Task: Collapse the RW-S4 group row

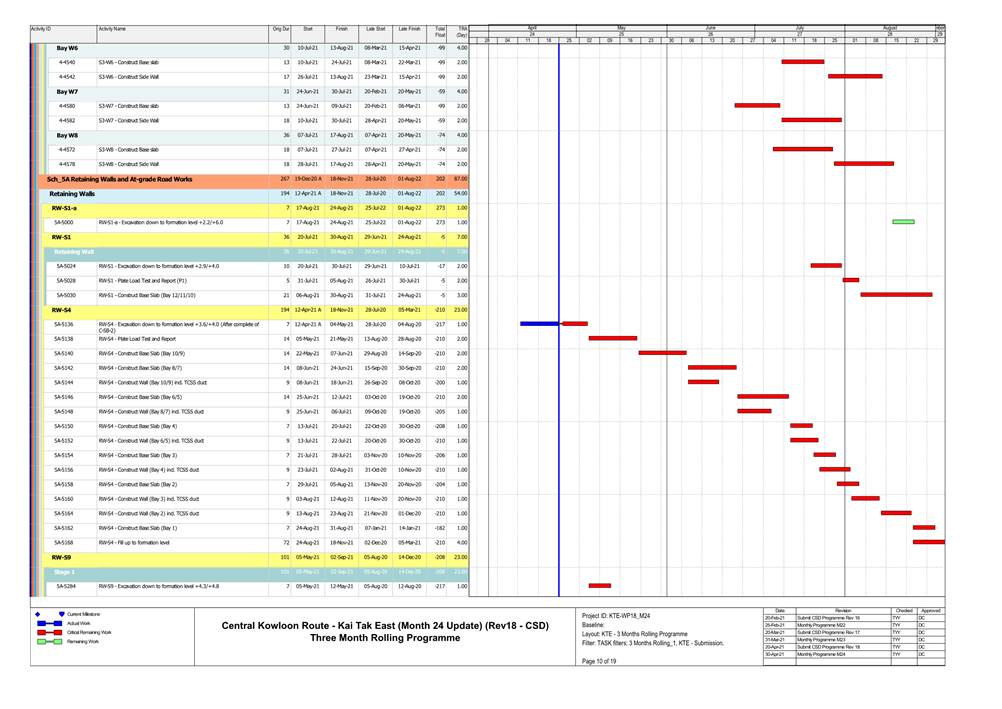Action: (61, 310)
